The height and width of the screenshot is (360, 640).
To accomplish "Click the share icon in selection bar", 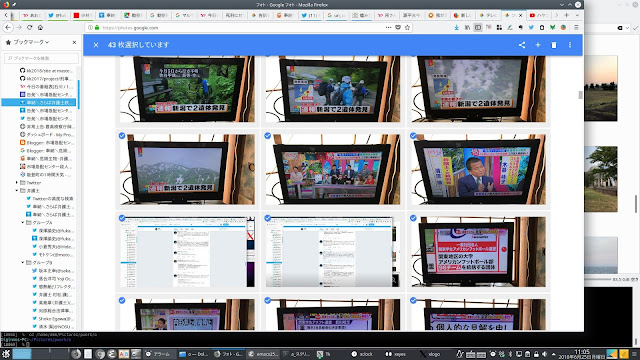I will (x=522, y=45).
